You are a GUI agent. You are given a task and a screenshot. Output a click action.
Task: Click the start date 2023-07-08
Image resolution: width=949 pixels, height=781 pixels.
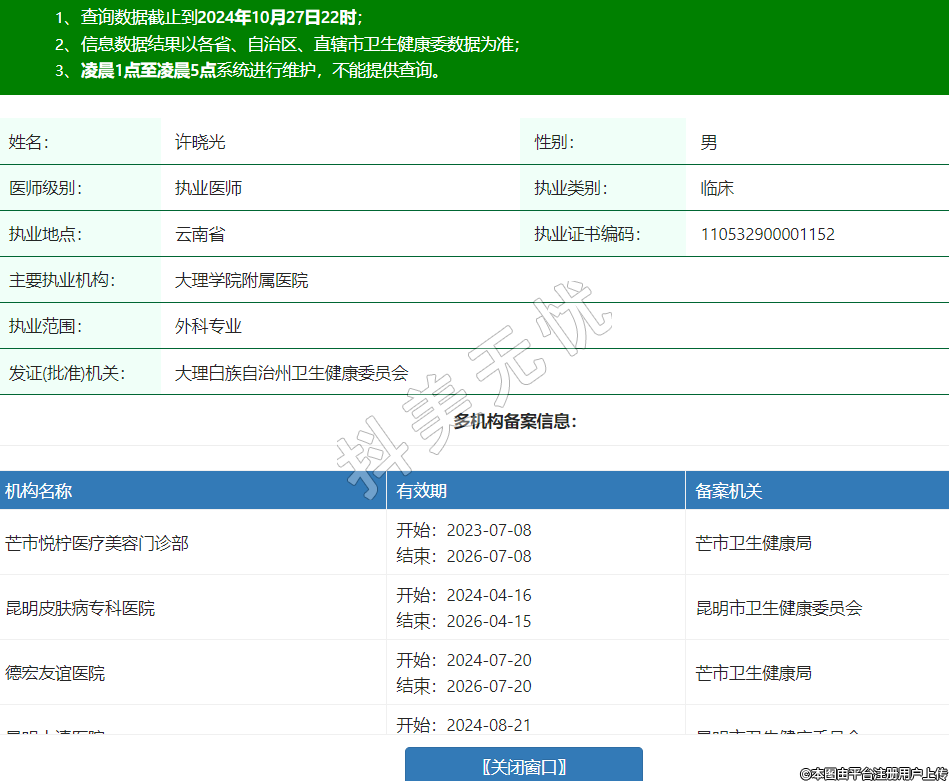pyautogui.click(x=488, y=530)
